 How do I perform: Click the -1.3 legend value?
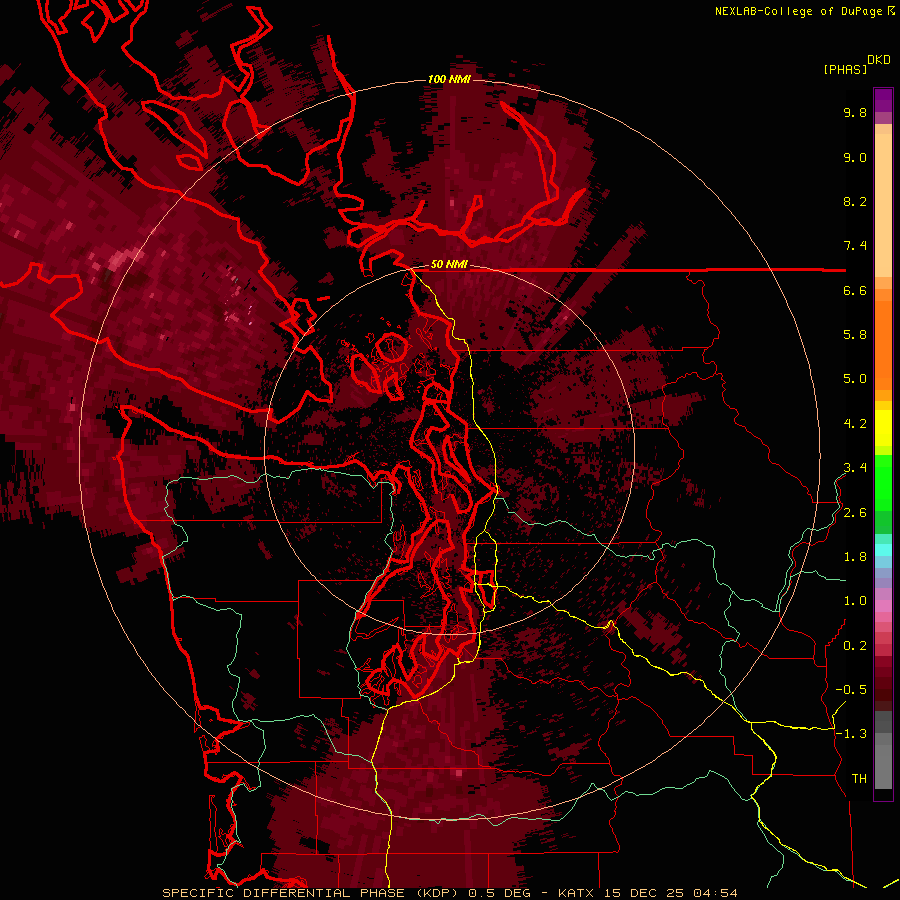851,734
